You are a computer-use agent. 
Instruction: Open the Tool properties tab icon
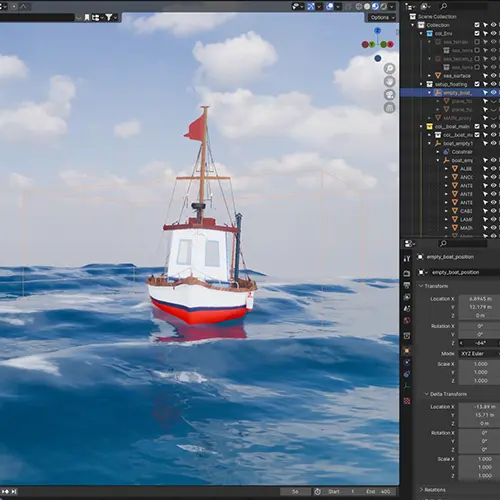pyautogui.click(x=407, y=258)
